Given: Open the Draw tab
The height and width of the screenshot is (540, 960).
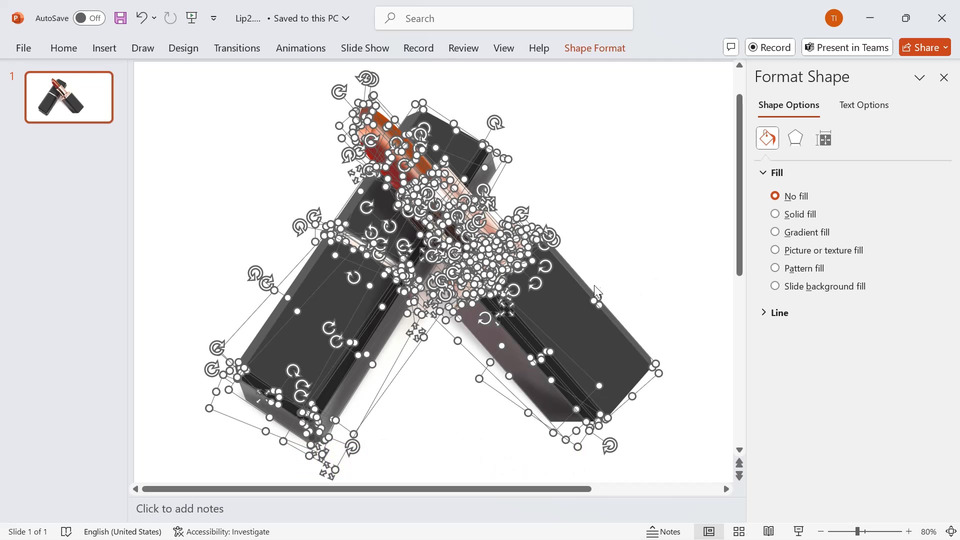Looking at the screenshot, I should 143,48.
